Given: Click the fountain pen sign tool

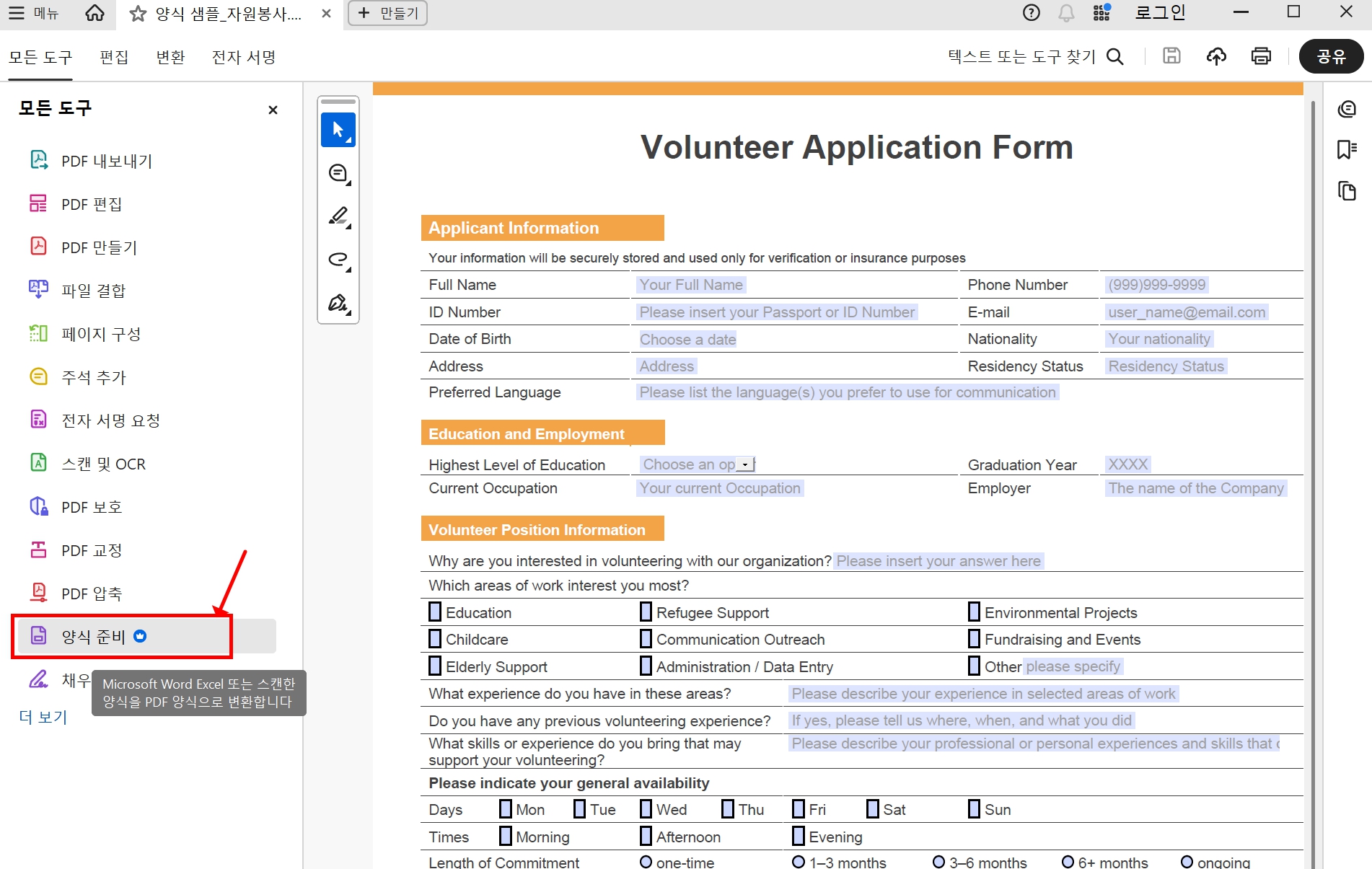Looking at the screenshot, I should coord(338,303).
